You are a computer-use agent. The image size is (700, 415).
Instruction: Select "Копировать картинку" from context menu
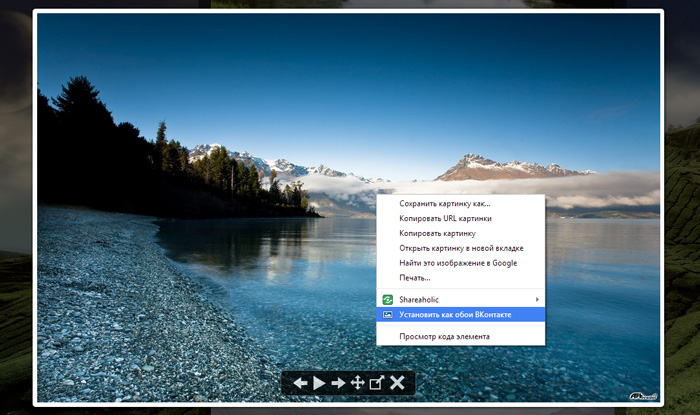[437, 233]
